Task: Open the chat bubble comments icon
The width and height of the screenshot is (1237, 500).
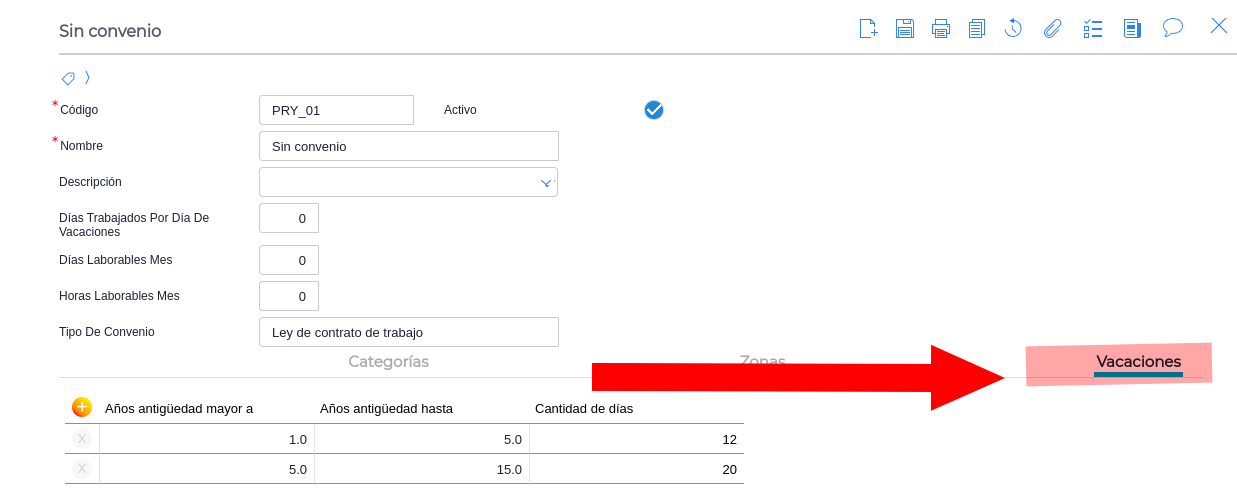Action: (1173, 28)
